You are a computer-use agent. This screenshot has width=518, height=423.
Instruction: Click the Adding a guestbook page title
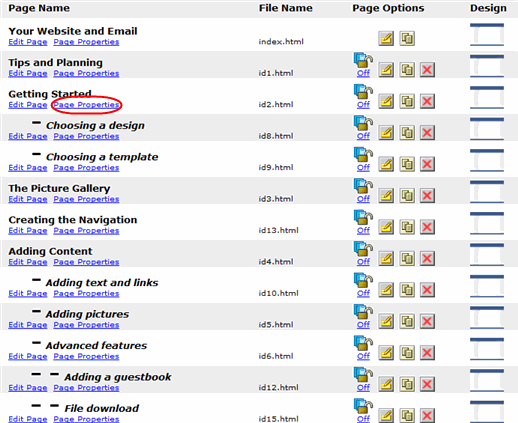point(118,377)
